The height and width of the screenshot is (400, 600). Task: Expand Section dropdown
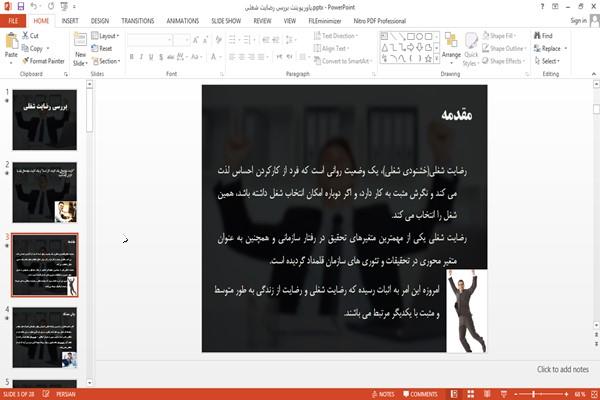[106, 61]
